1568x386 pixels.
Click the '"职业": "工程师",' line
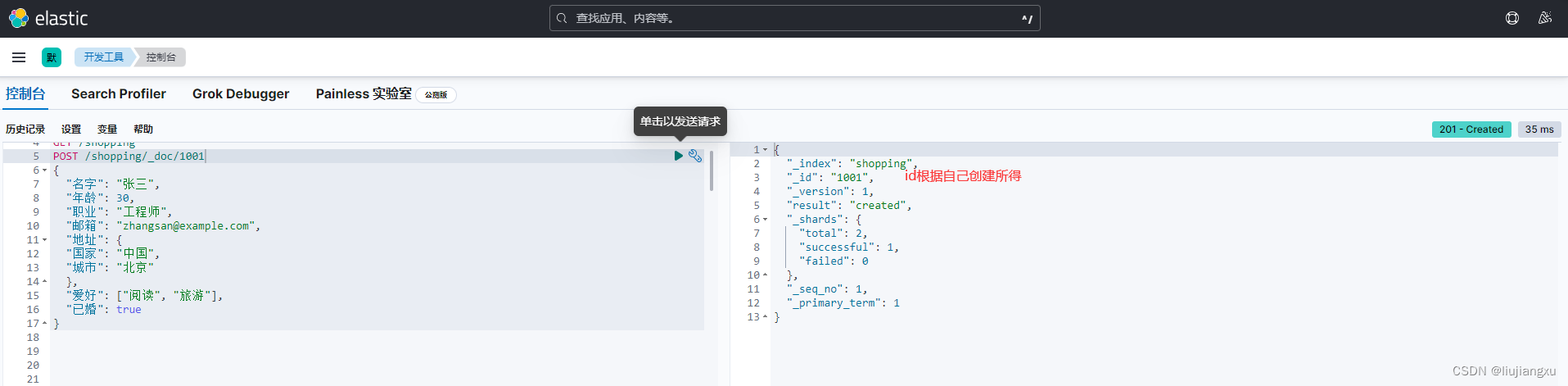120,212
